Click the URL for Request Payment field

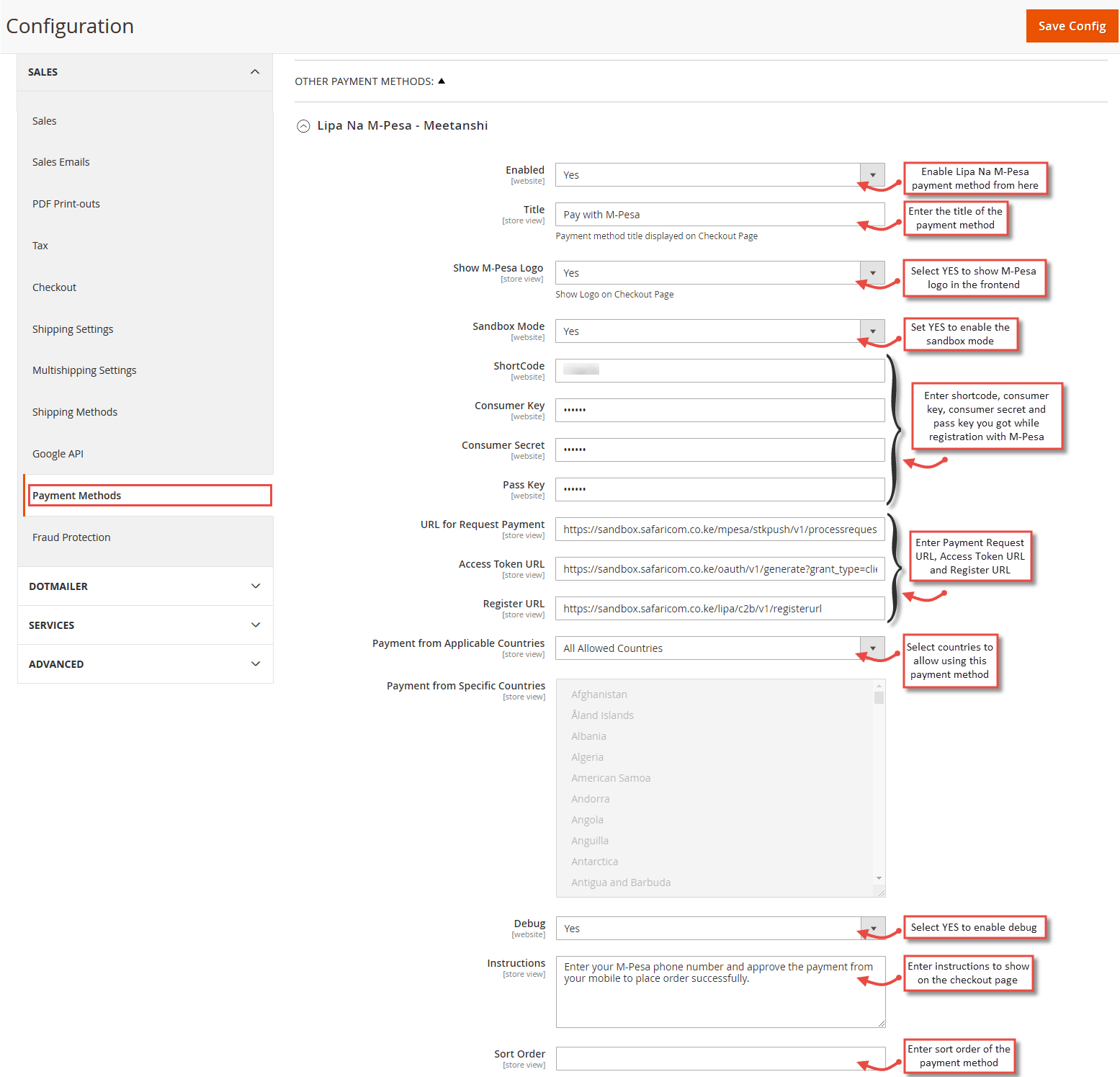click(720, 529)
